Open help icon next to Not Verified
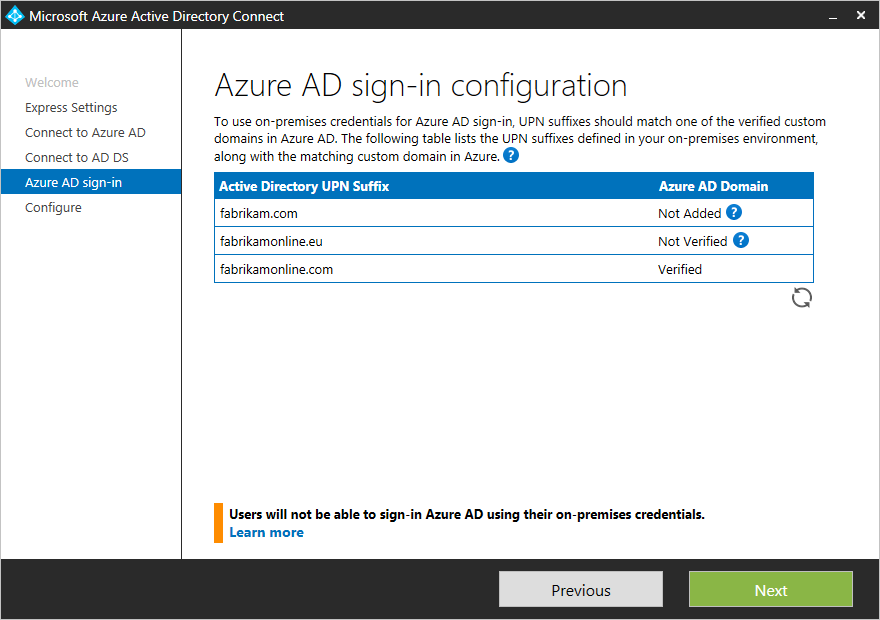Screen dimensions: 880x620 coord(741,240)
